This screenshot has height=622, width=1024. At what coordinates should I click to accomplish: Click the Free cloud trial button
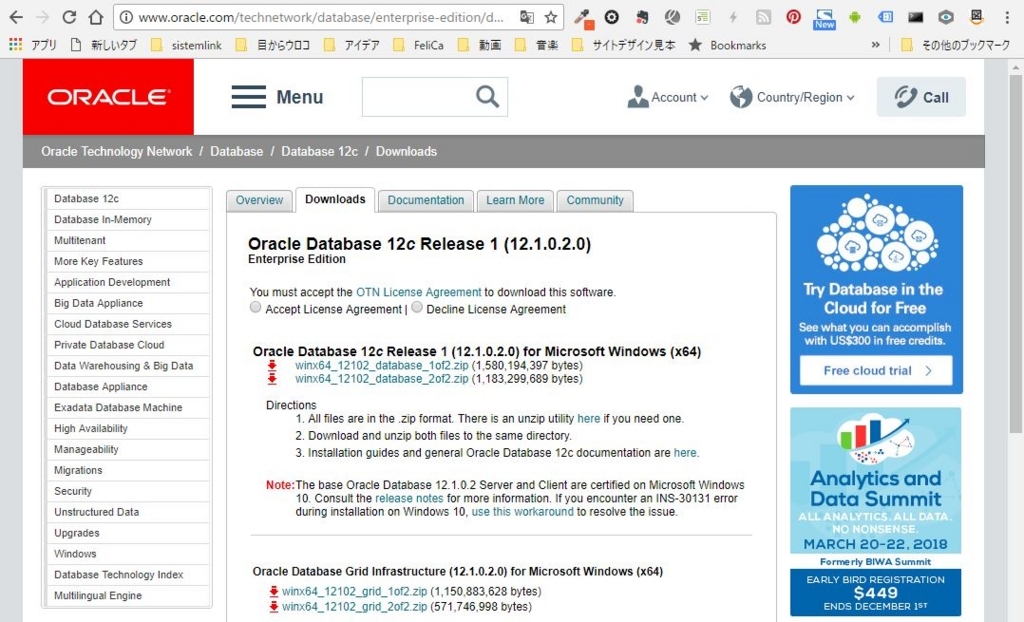click(876, 370)
